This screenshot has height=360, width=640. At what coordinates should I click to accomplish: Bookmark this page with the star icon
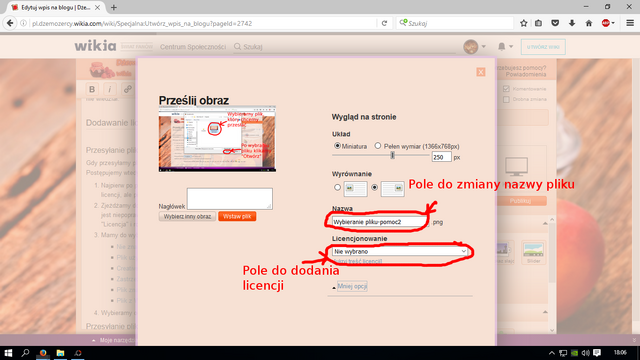[x=524, y=23]
